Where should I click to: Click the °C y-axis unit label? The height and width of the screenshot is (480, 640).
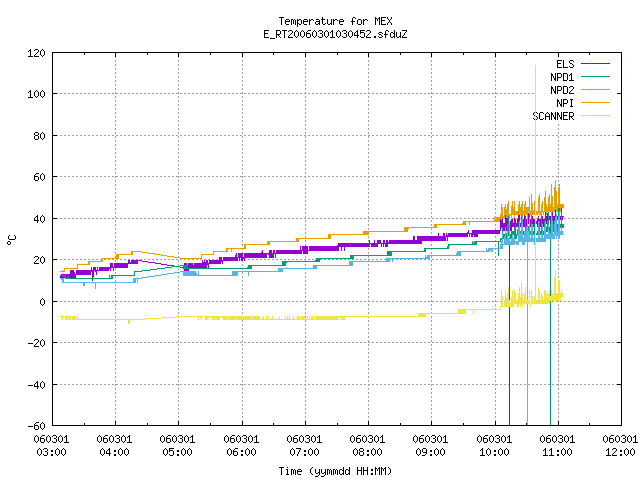click(x=11, y=240)
